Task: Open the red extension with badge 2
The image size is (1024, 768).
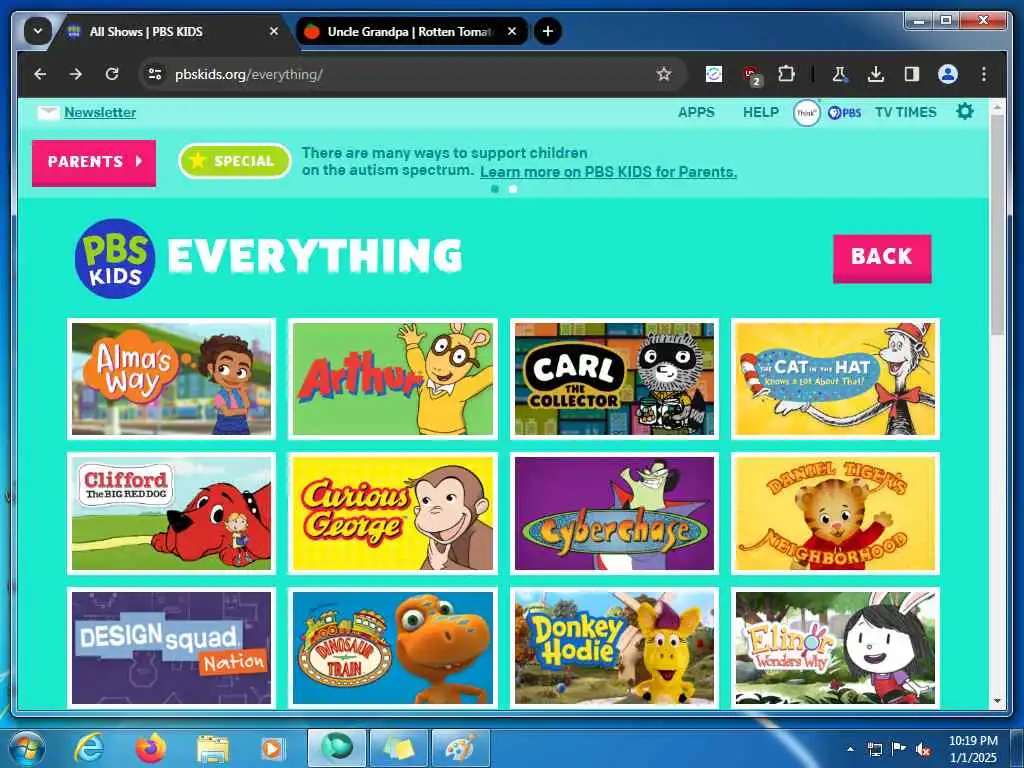Action: point(751,75)
